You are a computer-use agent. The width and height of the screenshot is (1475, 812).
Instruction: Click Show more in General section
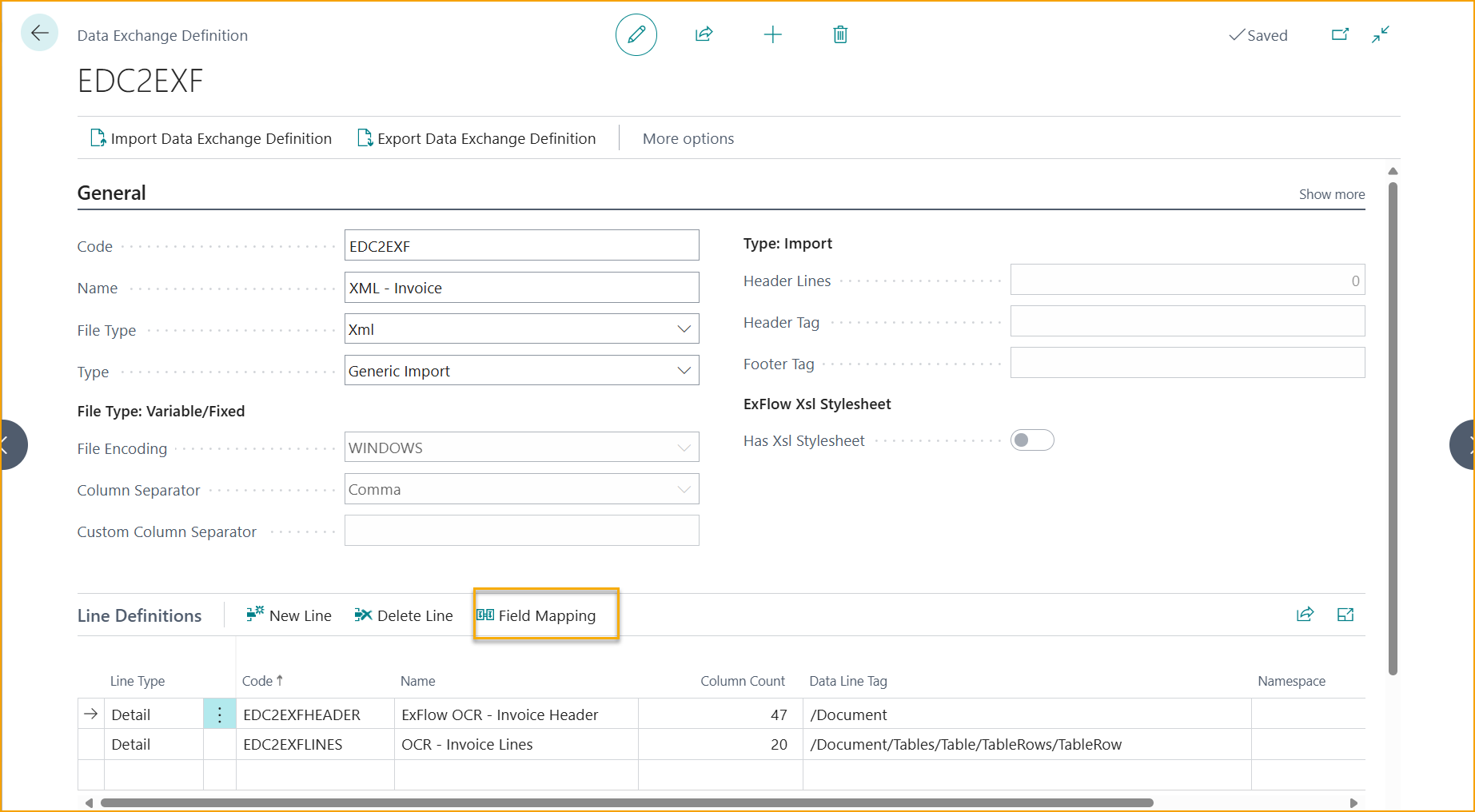point(1331,194)
